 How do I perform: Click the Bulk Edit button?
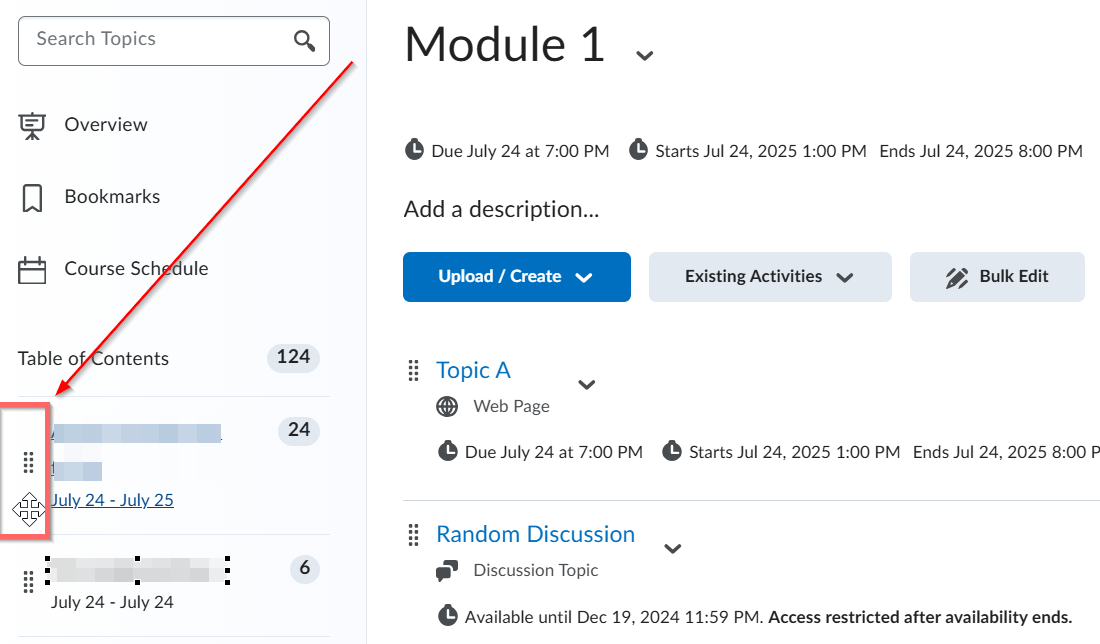998,277
